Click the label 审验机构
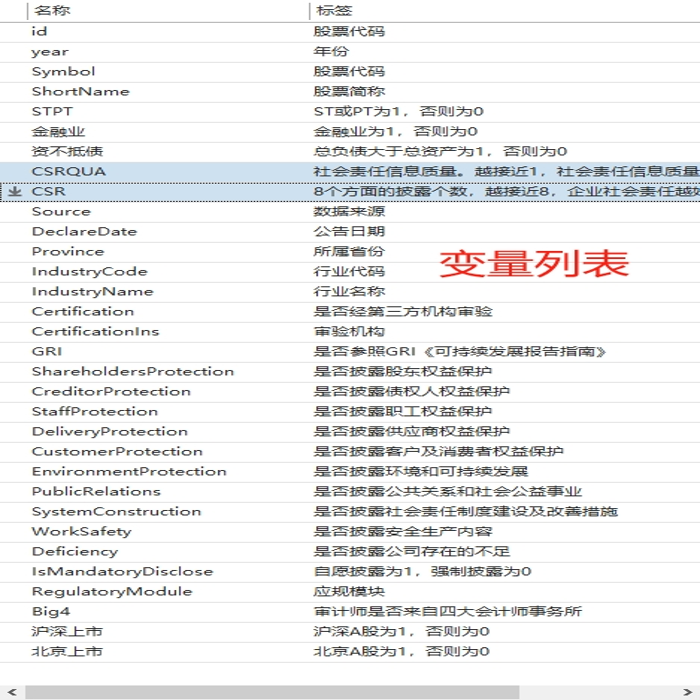 (x=349, y=332)
